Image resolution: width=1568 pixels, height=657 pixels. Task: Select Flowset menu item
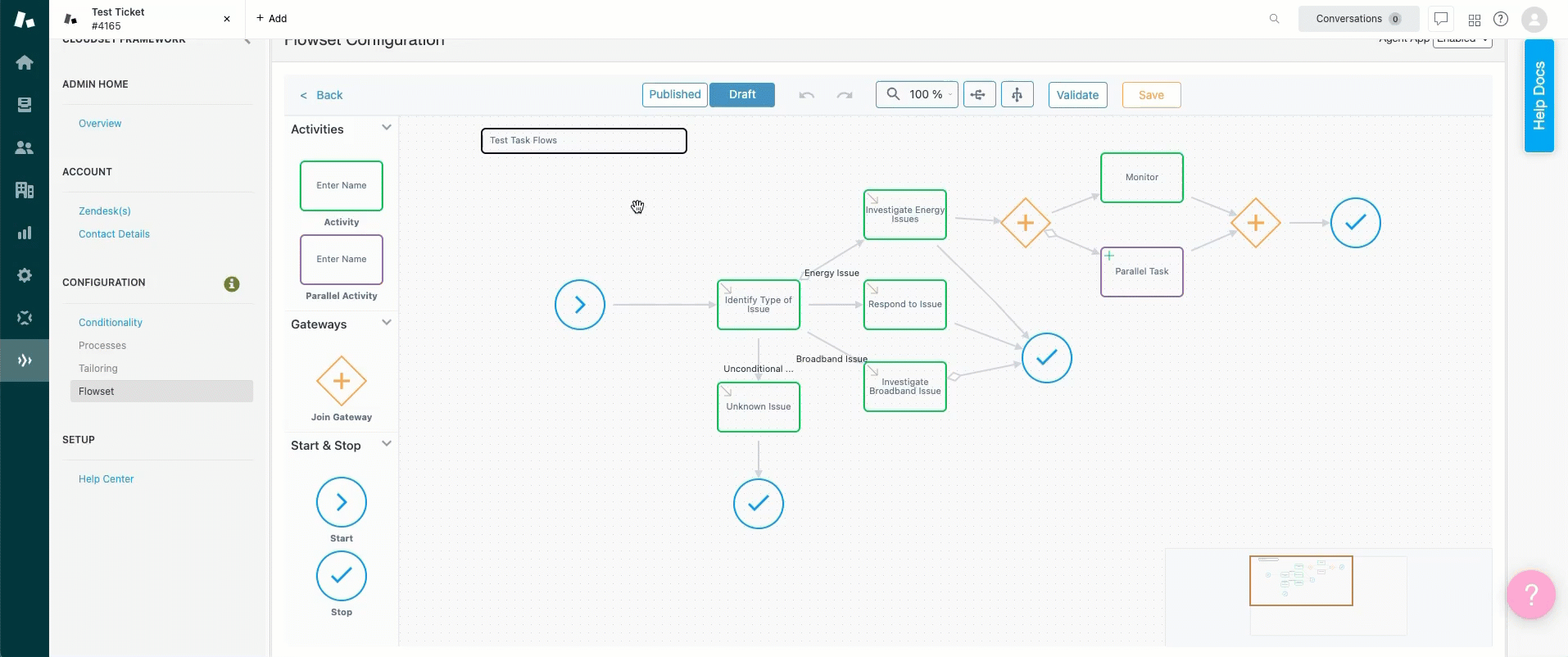pyautogui.click(x=161, y=392)
